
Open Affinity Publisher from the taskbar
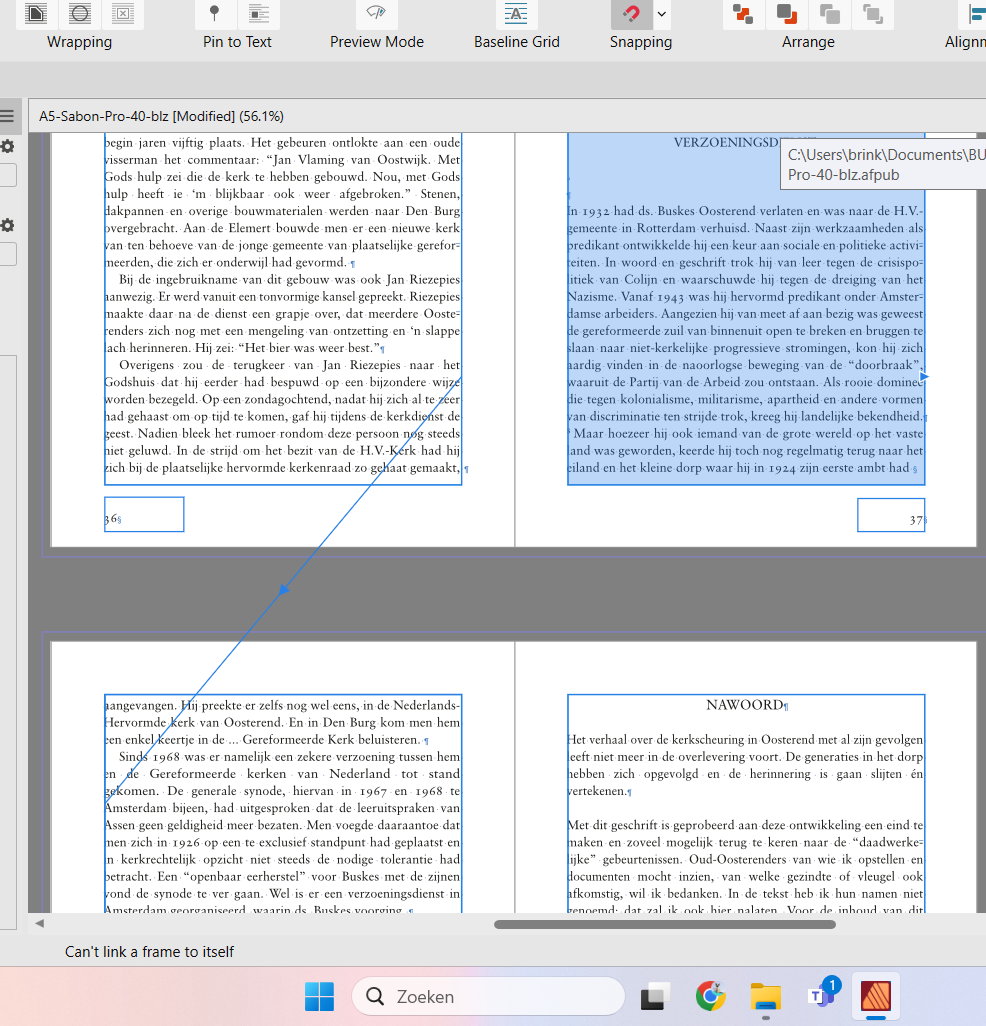pyautogui.click(x=877, y=996)
